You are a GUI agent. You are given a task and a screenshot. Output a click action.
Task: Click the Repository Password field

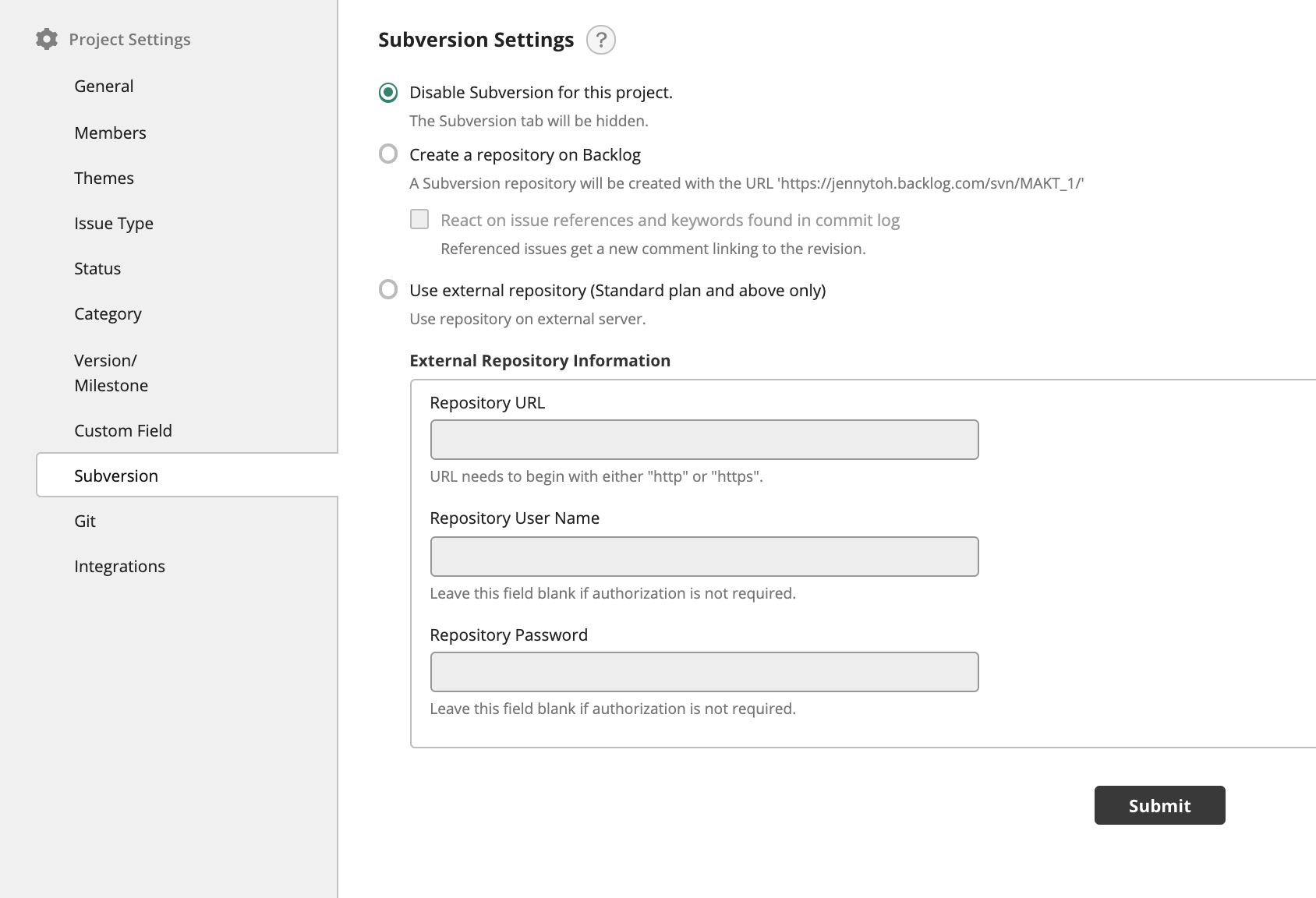click(704, 672)
